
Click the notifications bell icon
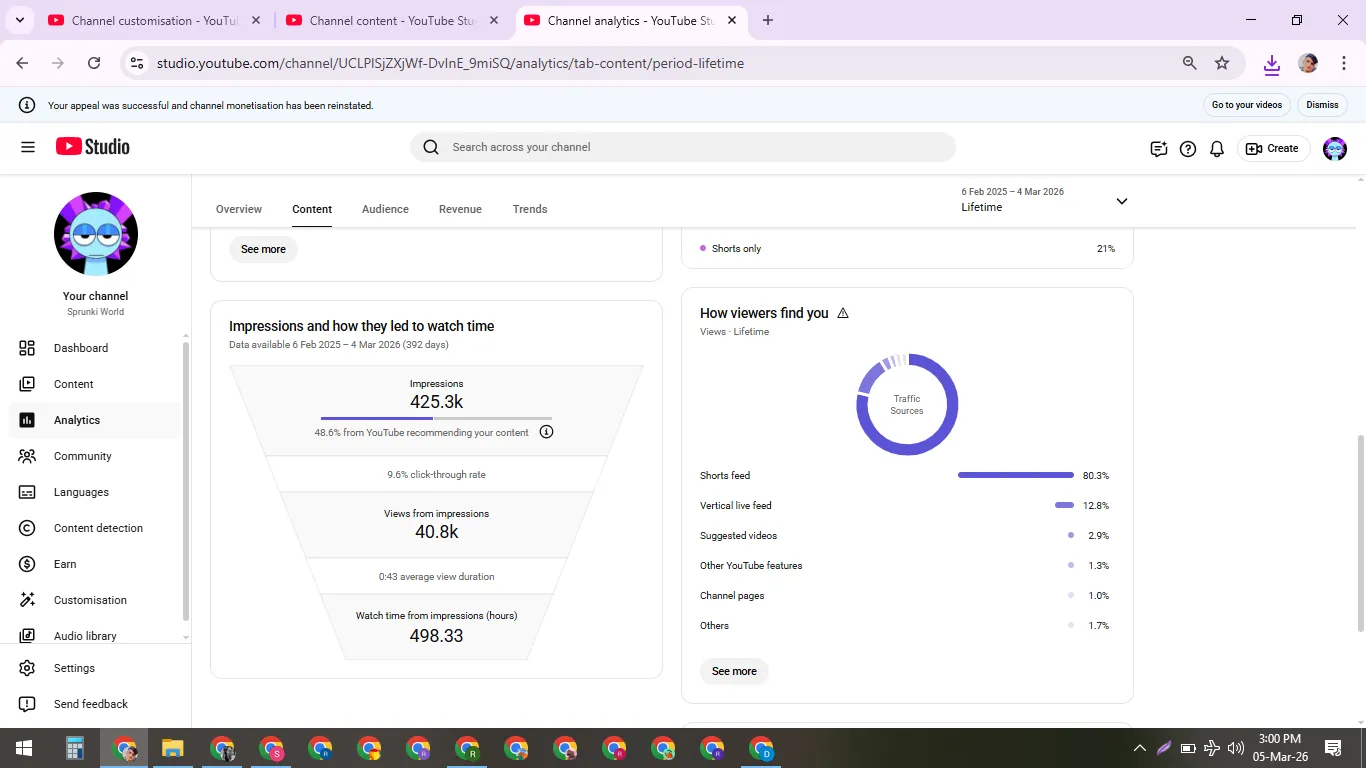(1217, 149)
